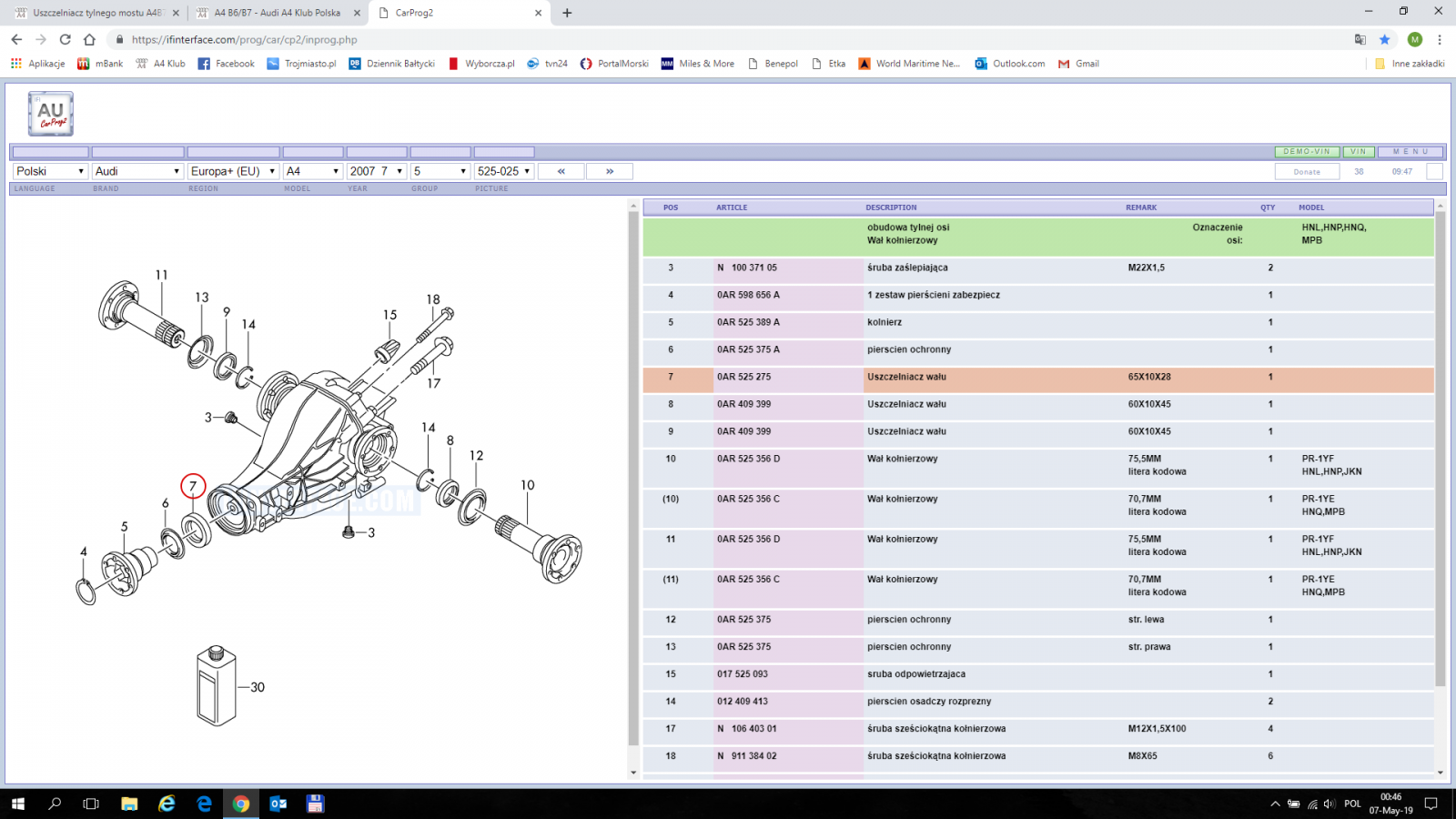Select article 017 525 093
The height and width of the screenshot is (819, 1456).
(743, 674)
